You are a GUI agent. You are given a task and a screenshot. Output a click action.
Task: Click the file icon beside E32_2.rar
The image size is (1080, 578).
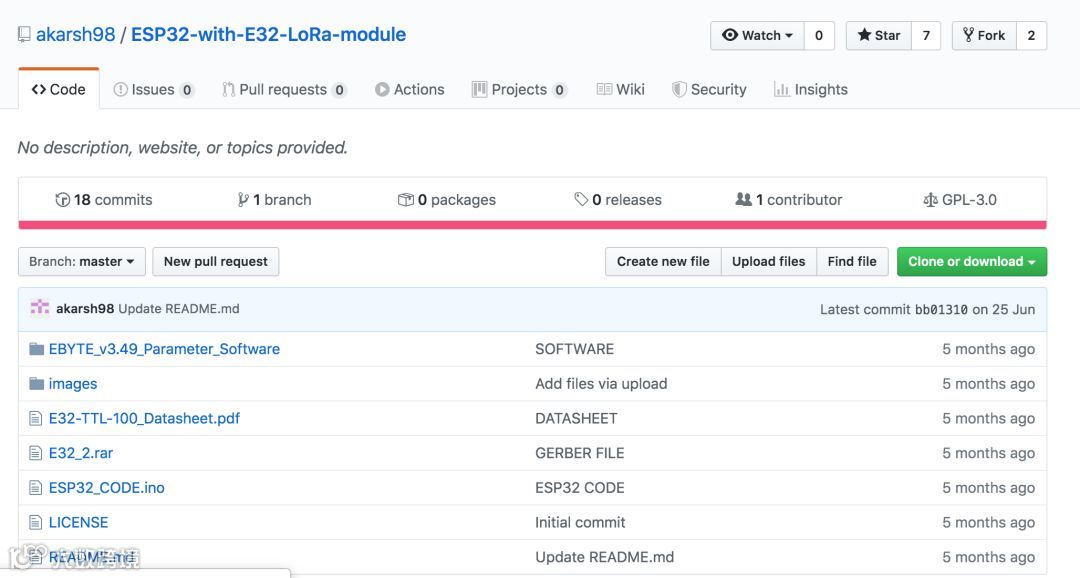coord(37,453)
